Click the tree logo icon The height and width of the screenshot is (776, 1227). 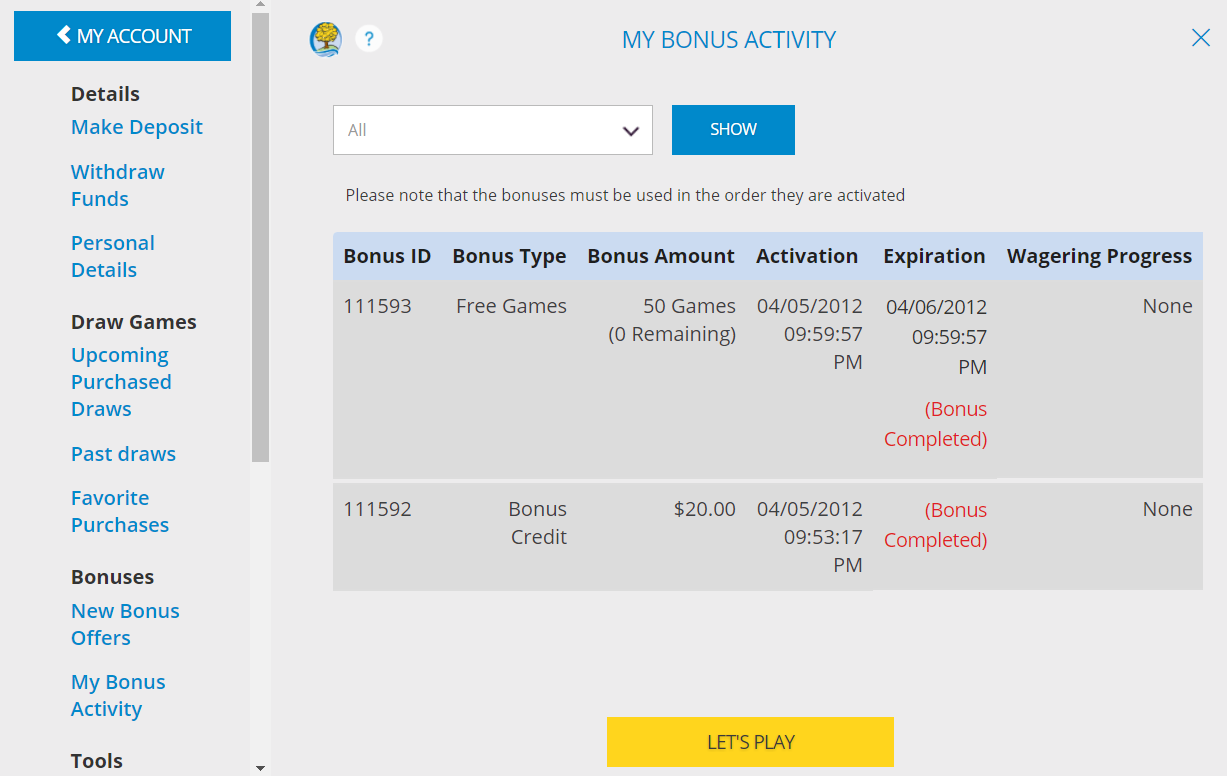click(325, 39)
